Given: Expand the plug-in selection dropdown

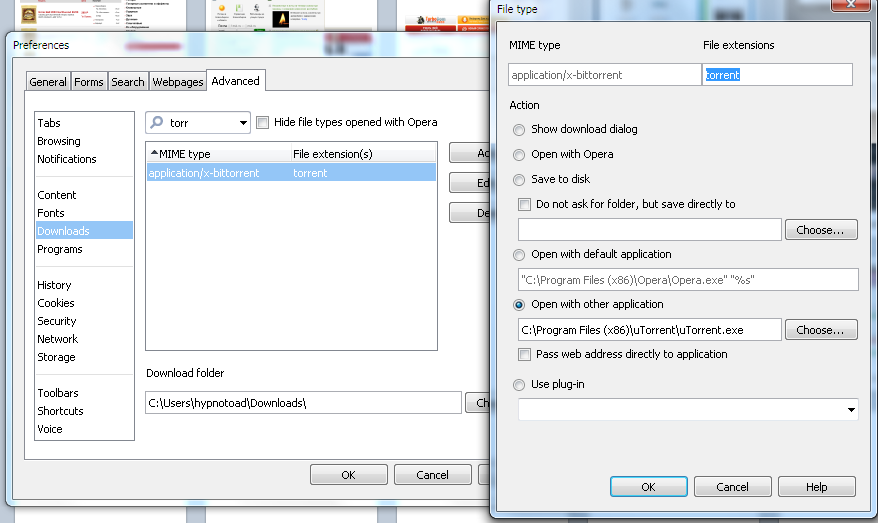Looking at the screenshot, I should coord(851,409).
